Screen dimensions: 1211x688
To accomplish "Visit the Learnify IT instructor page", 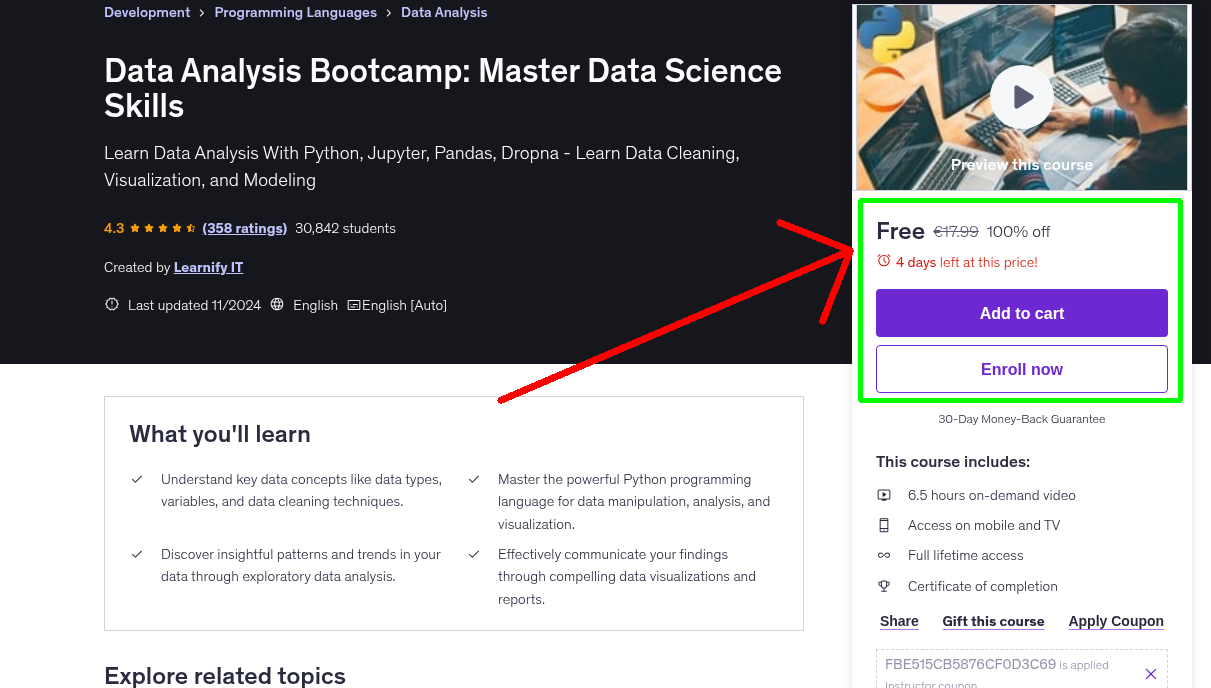I will click(207, 267).
